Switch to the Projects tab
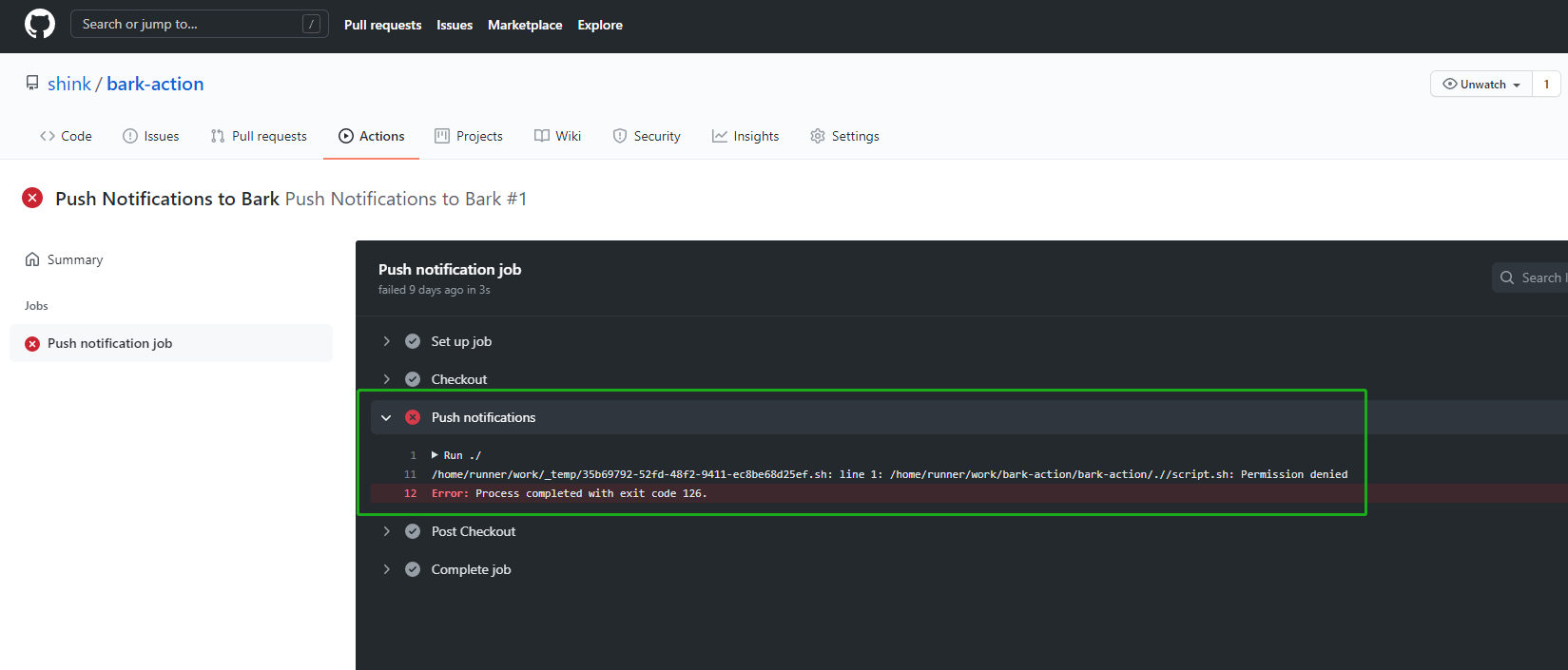The height and width of the screenshot is (670, 1568). [x=469, y=136]
